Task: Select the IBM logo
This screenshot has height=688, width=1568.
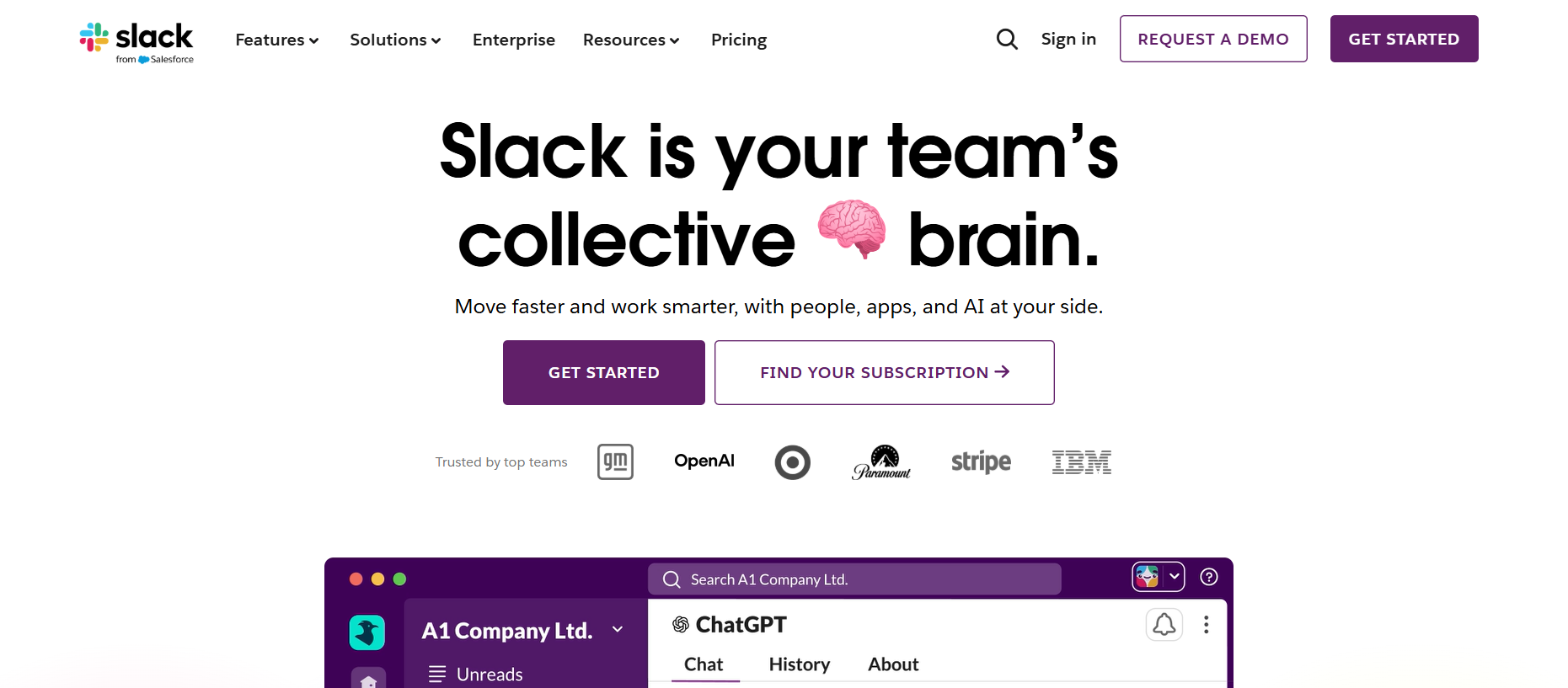Action: (x=1082, y=461)
